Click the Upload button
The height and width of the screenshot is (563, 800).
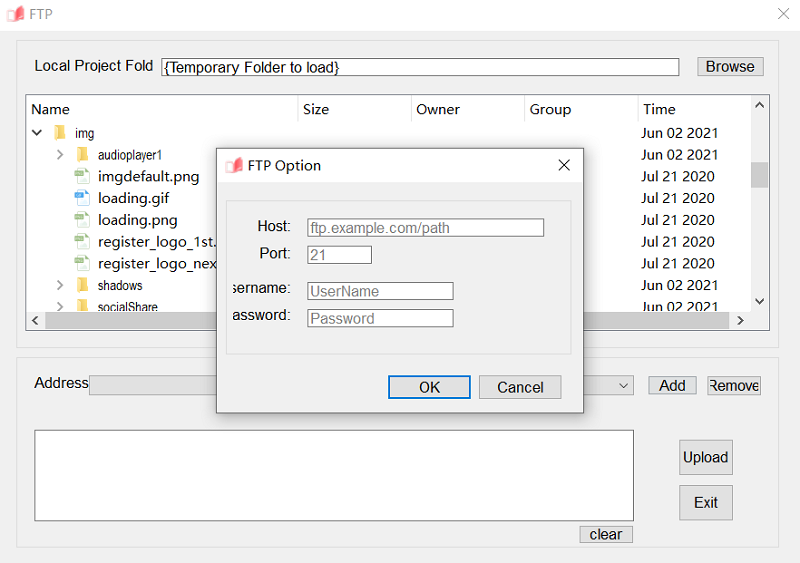[x=705, y=457]
